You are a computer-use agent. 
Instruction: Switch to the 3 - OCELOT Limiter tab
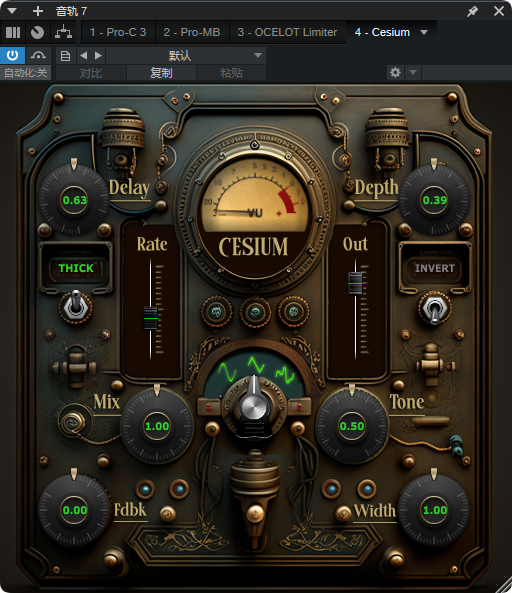(x=287, y=33)
